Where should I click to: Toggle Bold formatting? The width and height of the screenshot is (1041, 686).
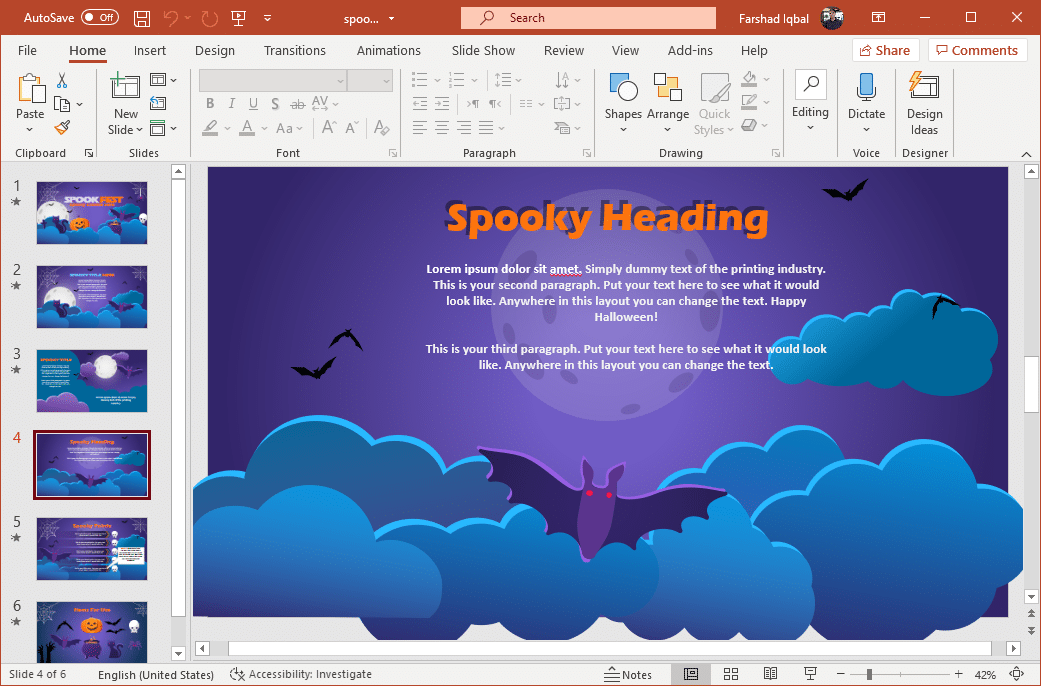coord(210,103)
